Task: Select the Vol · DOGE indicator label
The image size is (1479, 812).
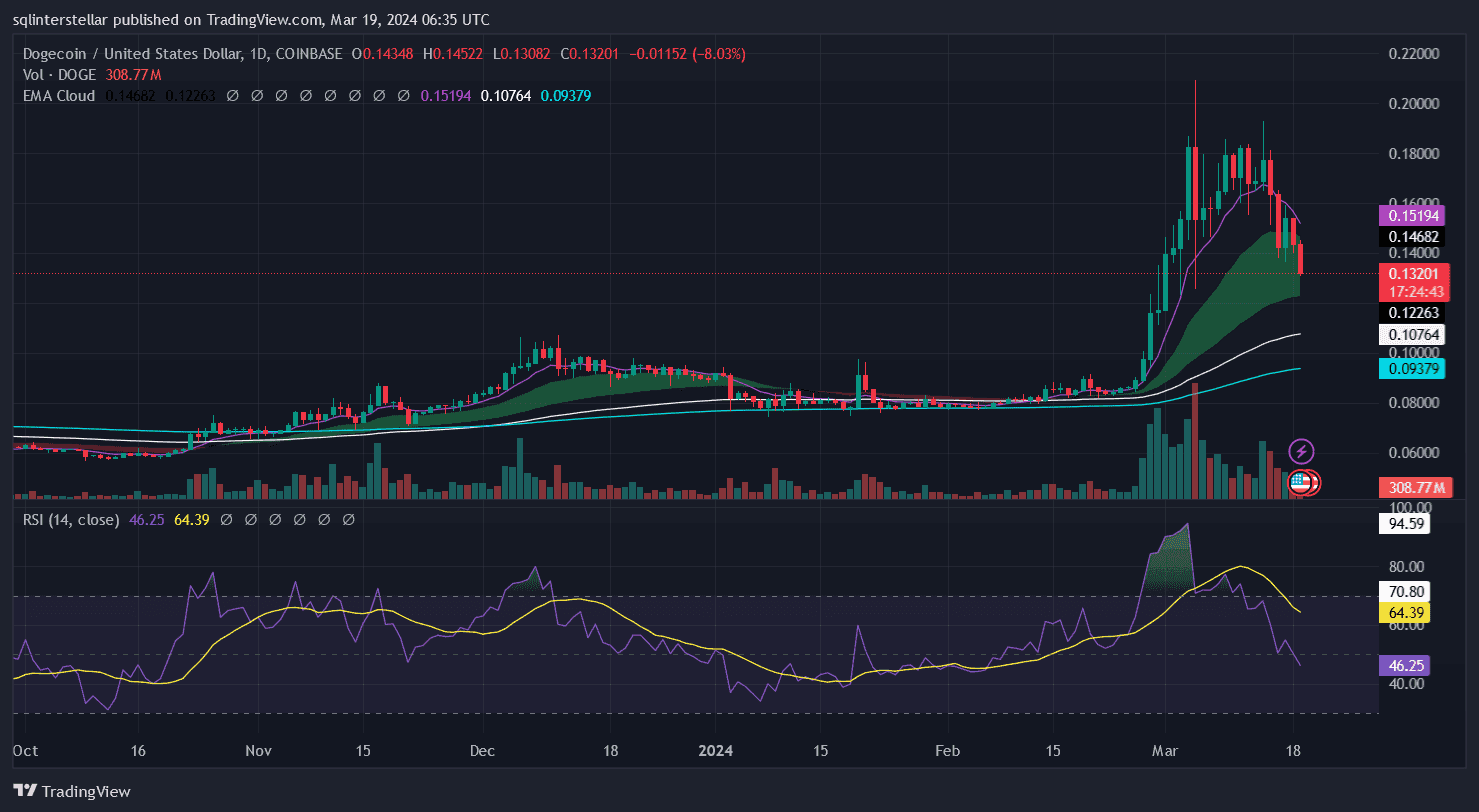Action: coord(59,75)
